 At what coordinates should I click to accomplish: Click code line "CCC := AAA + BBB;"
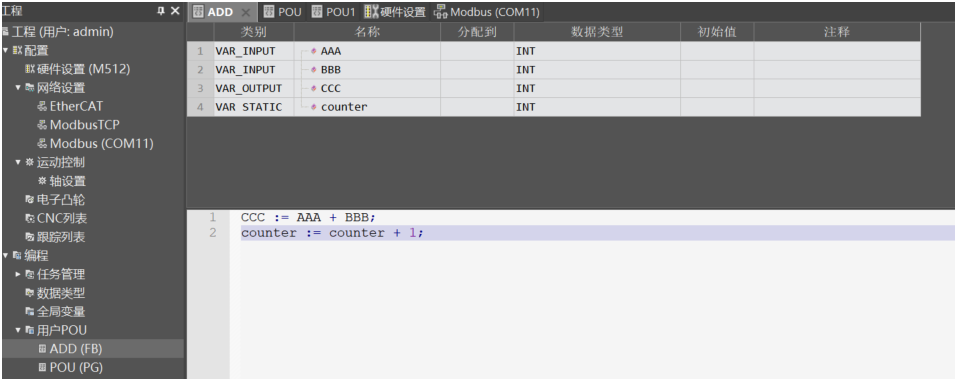tap(309, 218)
